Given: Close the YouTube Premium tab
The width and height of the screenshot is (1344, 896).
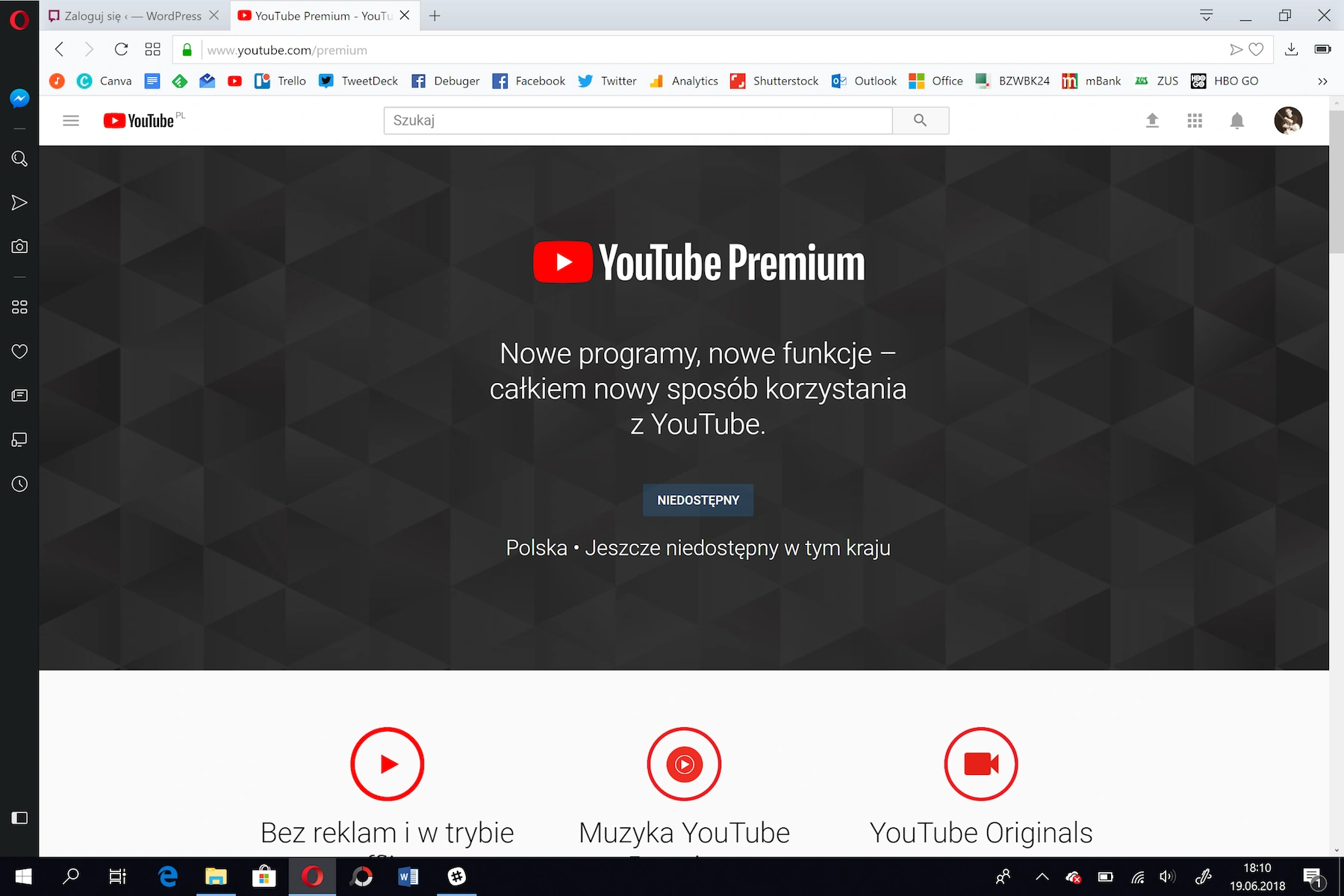Looking at the screenshot, I should [x=405, y=15].
